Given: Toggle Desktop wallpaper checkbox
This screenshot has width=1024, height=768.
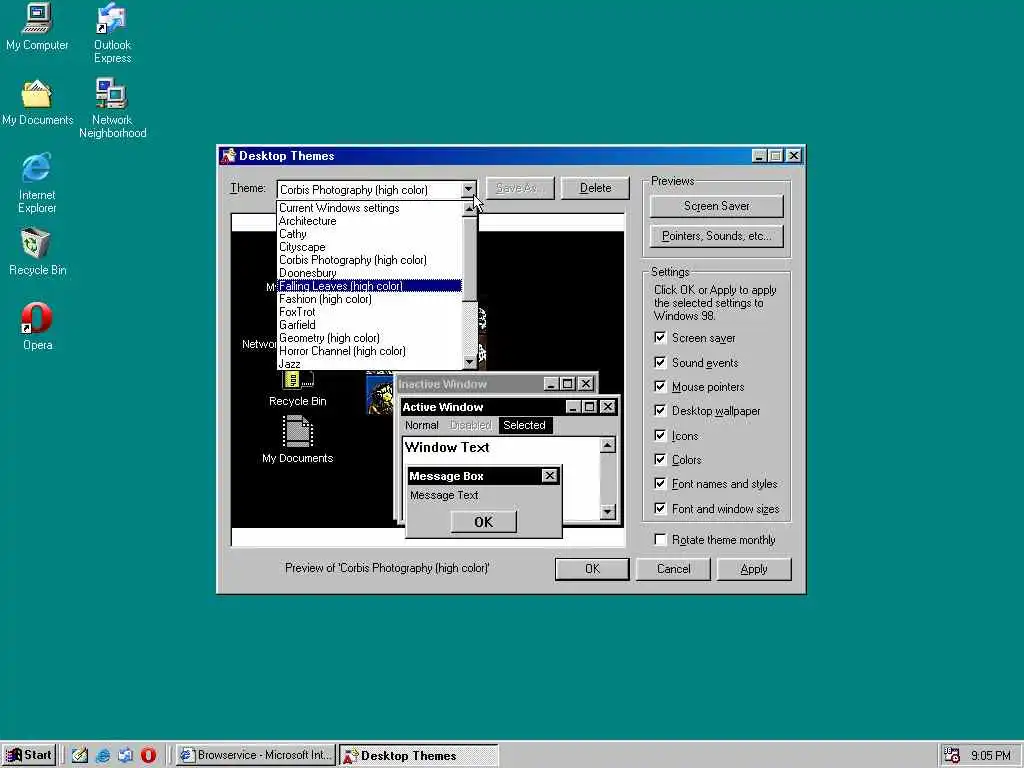Looking at the screenshot, I should pos(660,411).
